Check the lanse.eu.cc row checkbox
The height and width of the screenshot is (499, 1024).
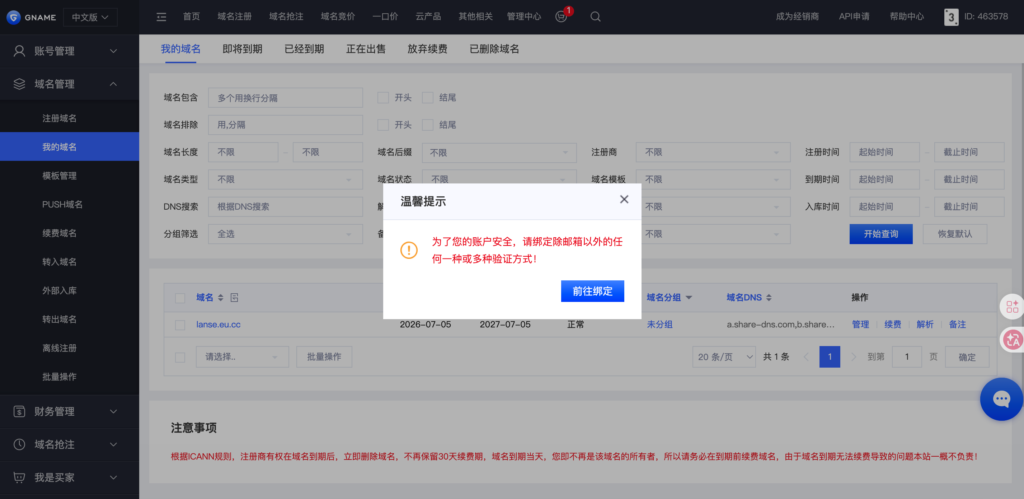(180, 325)
